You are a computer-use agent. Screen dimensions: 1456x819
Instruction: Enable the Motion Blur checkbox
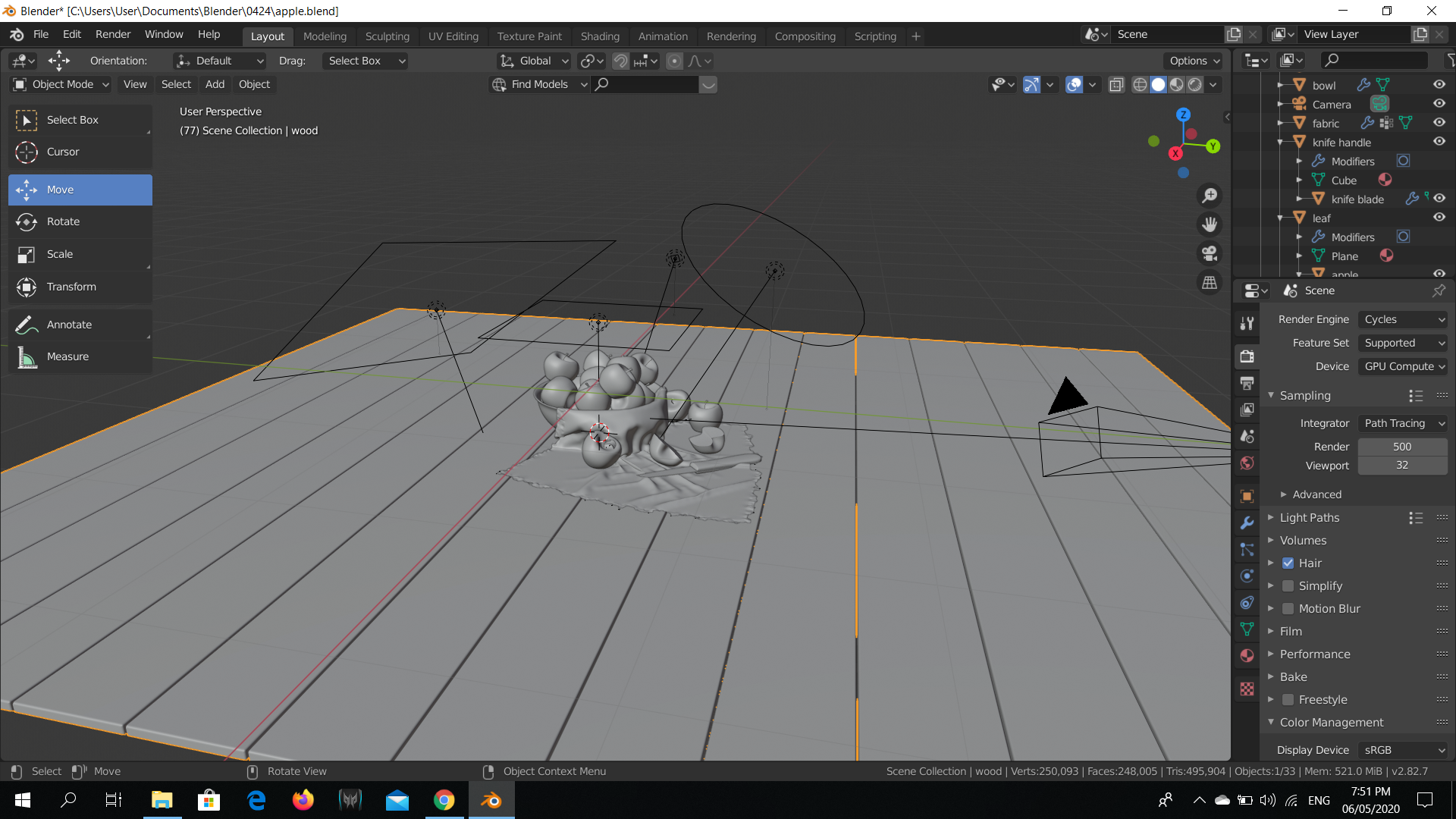pyautogui.click(x=1288, y=608)
